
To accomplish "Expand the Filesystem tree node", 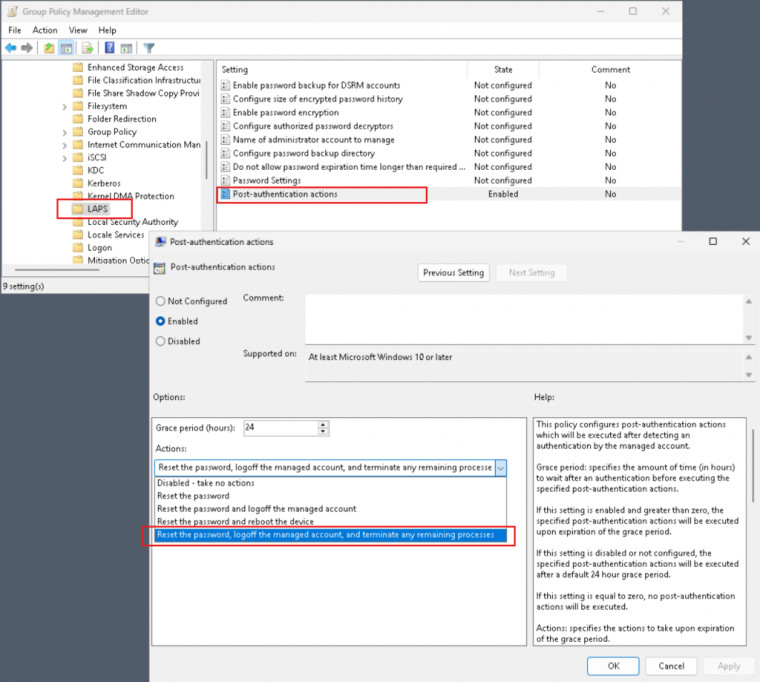I will click(x=65, y=106).
